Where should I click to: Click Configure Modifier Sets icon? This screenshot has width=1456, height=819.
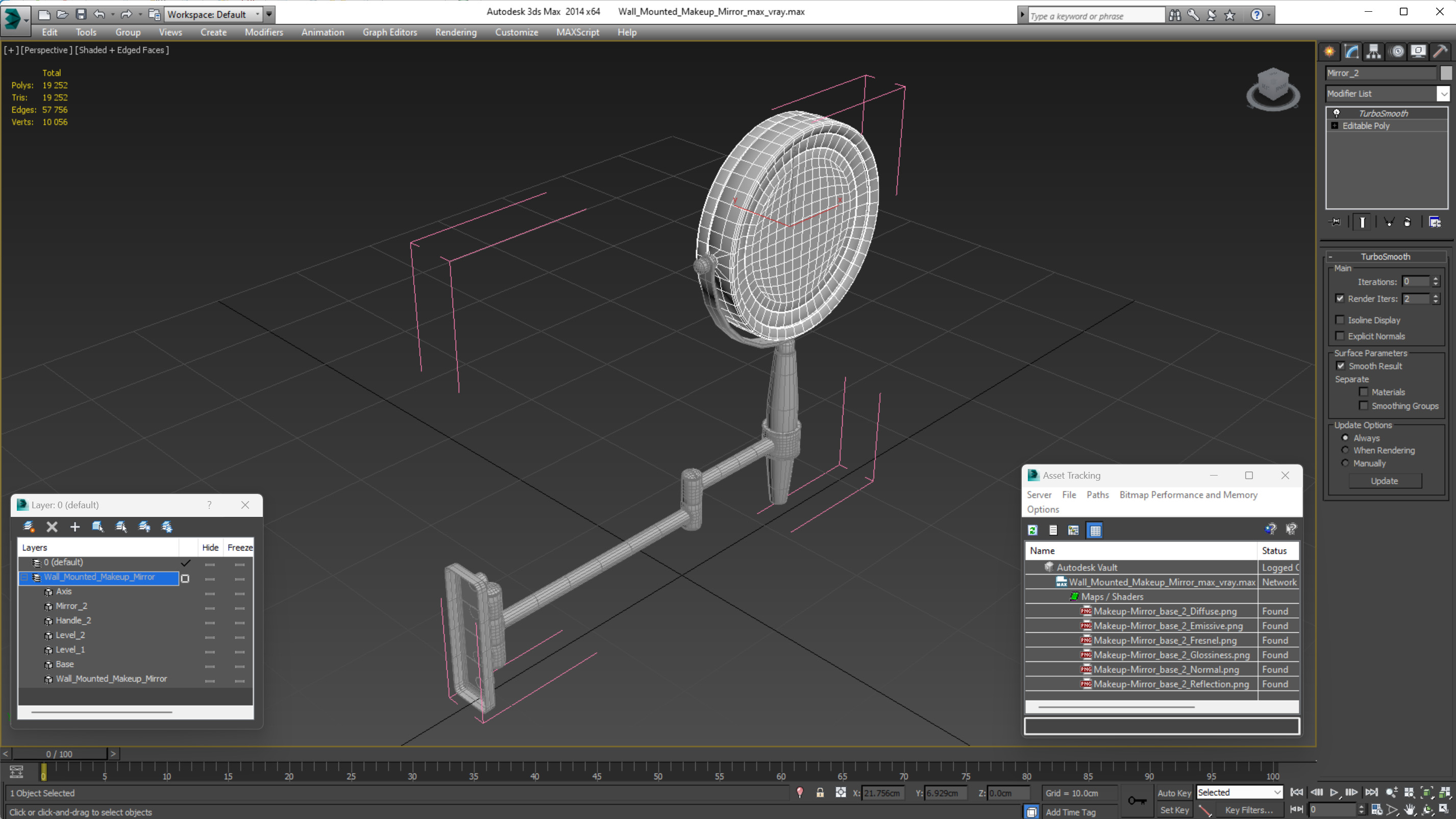tap(1435, 222)
